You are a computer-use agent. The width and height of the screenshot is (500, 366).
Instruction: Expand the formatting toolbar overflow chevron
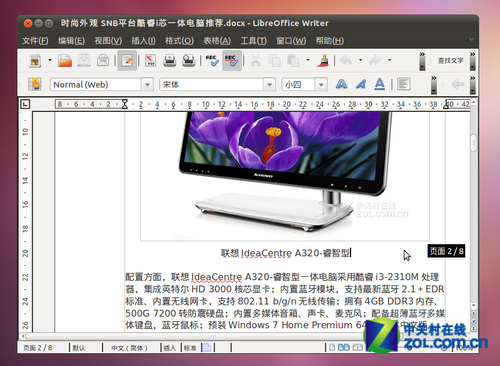(x=434, y=85)
